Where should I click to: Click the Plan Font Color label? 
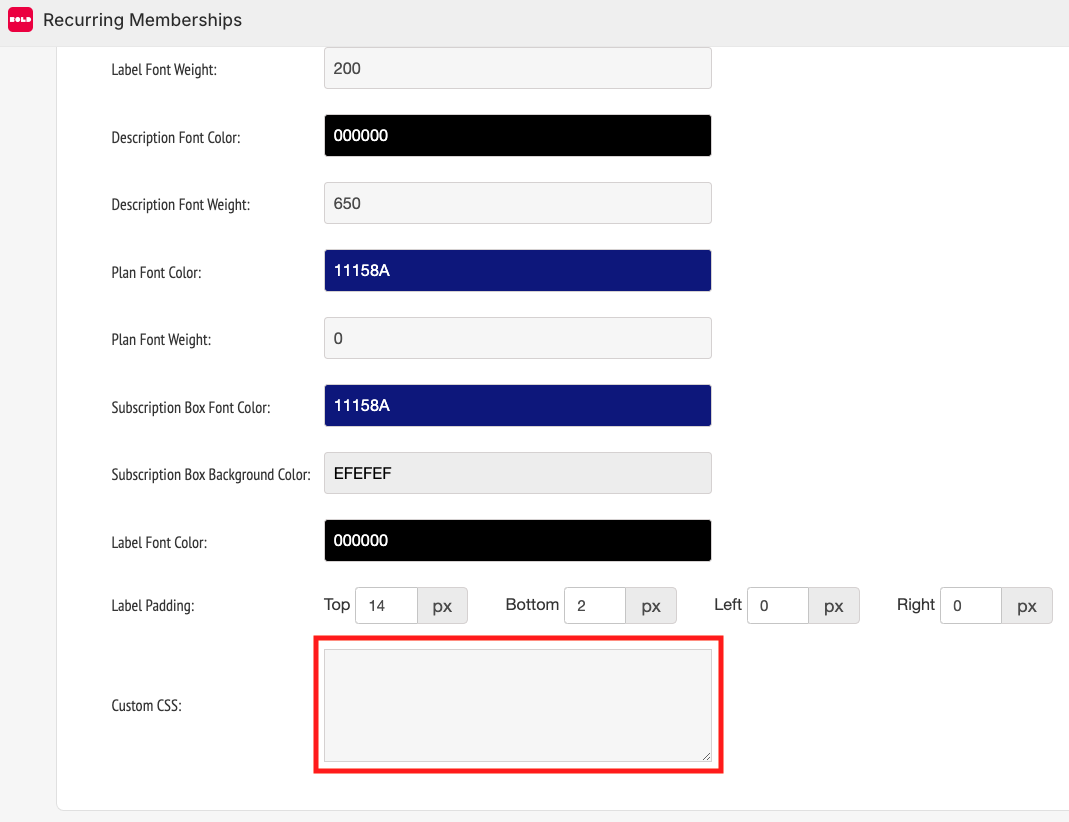(156, 272)
